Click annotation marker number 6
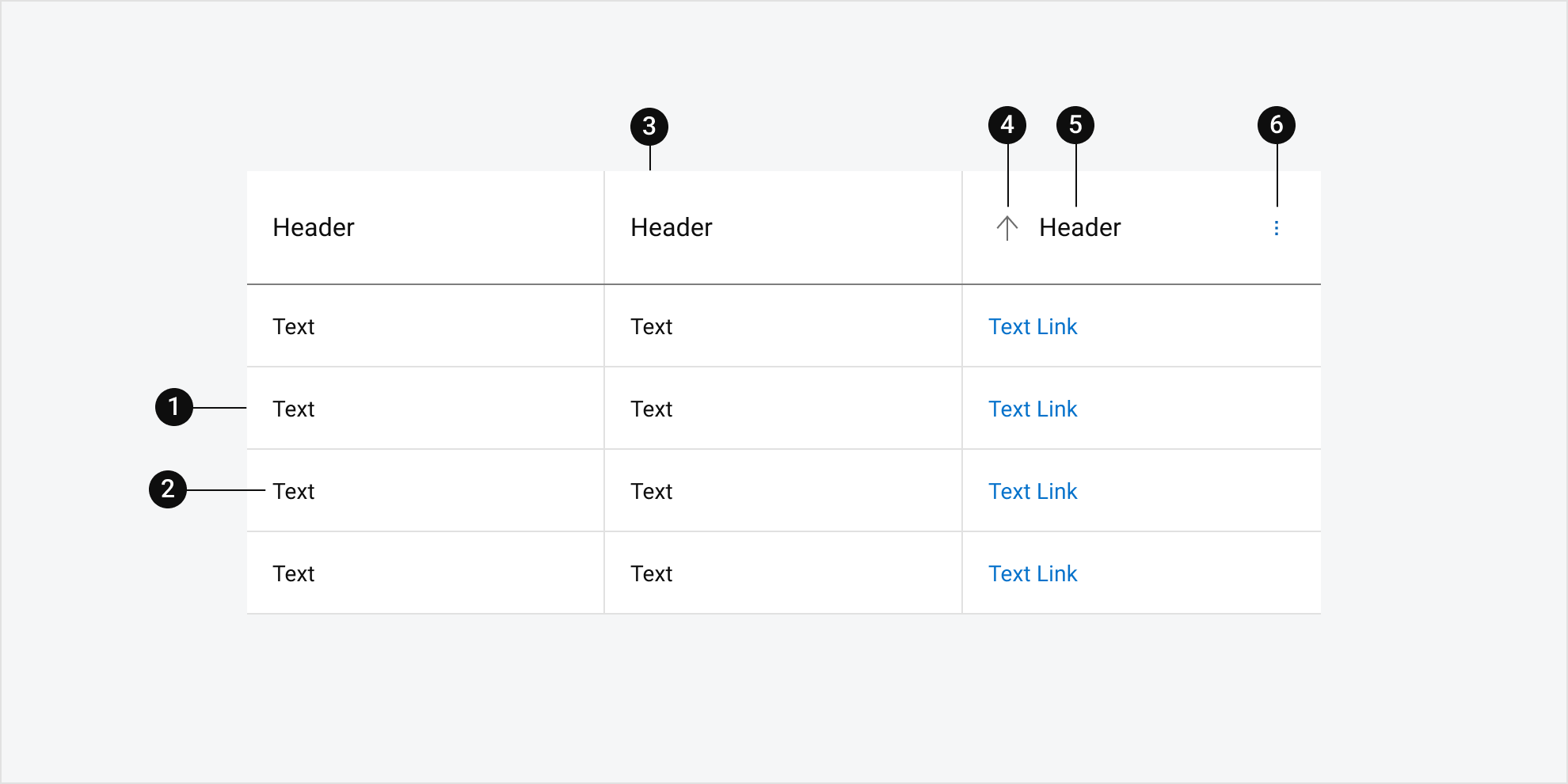Viewport: 1568px width, 784px height. coord(1277,125)
